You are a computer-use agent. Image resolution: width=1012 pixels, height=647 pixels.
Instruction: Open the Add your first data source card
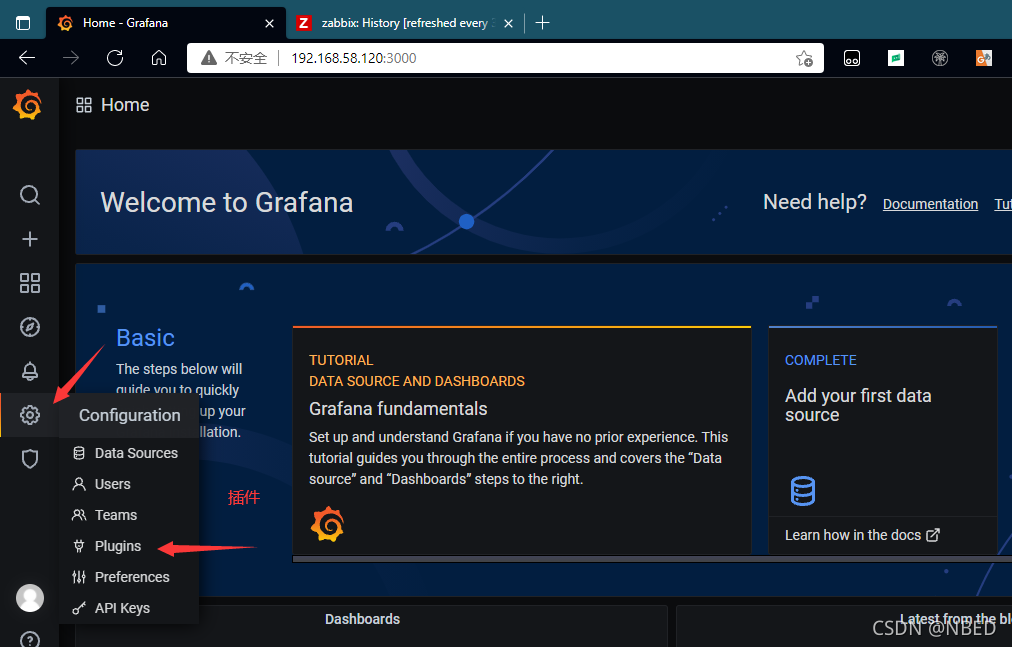point(883,440)
